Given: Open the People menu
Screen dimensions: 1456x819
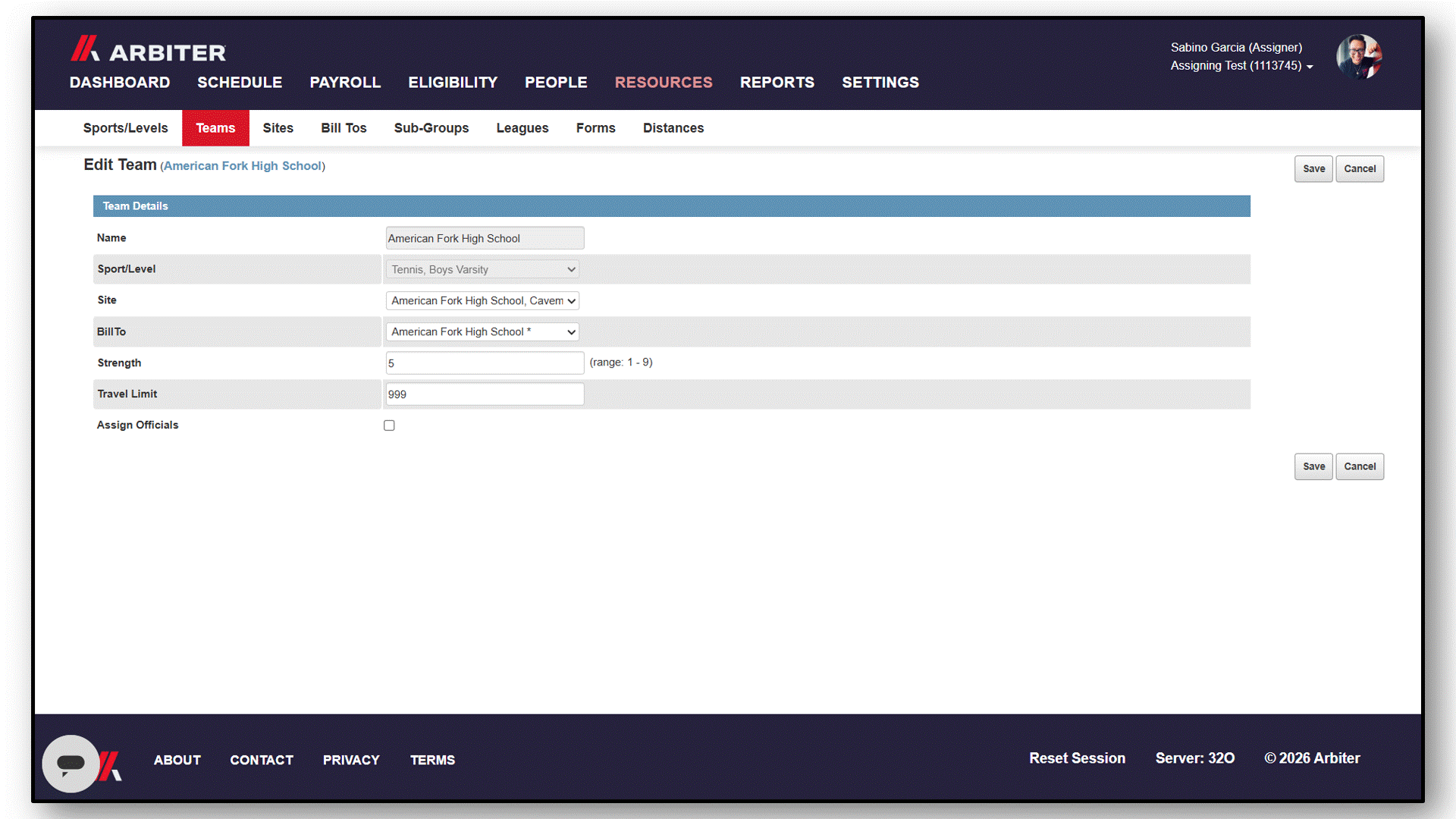Looking at the screenshot, I should point(556,82).
